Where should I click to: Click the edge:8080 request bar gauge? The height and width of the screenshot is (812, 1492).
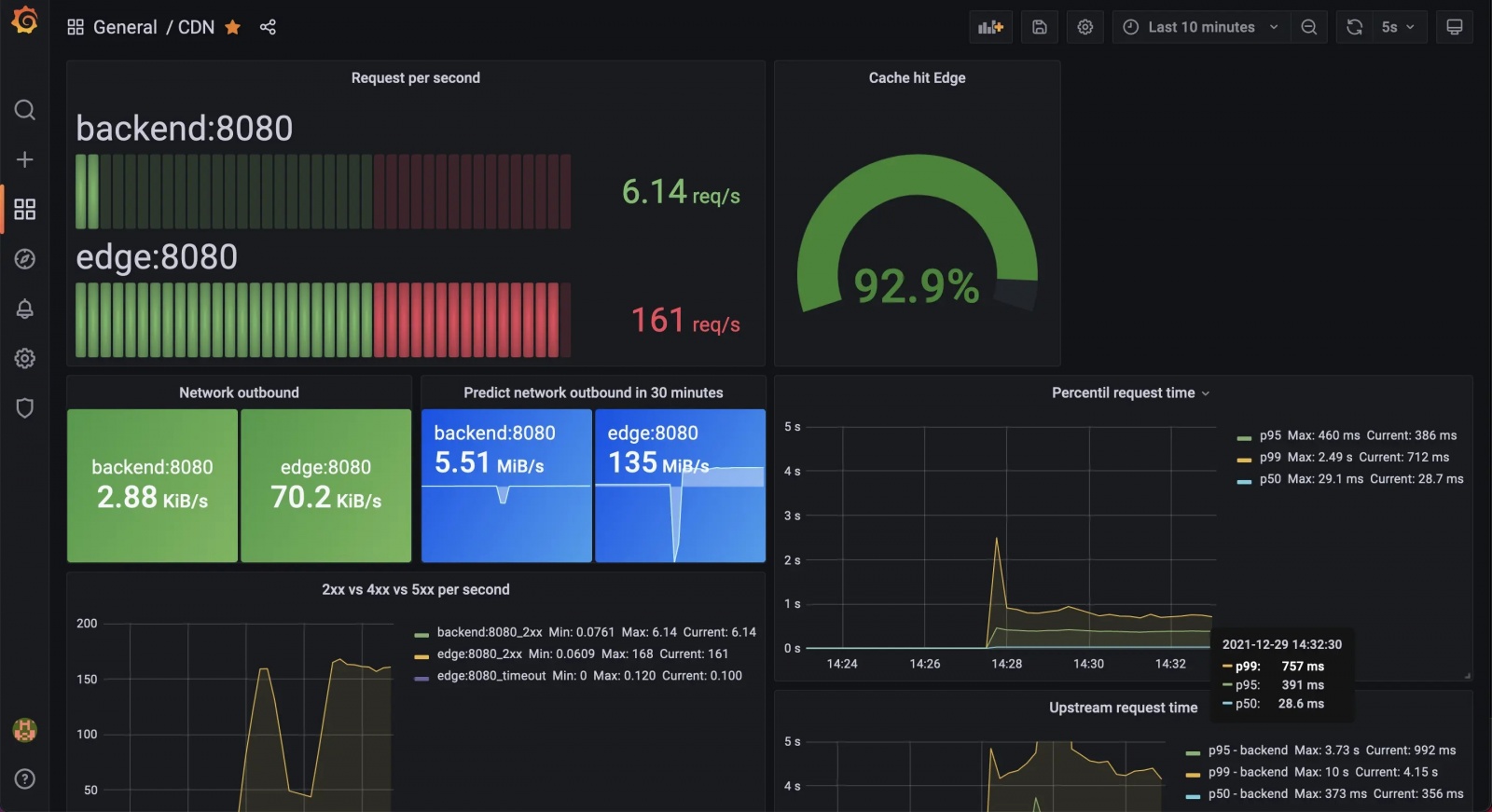point(323,321)
